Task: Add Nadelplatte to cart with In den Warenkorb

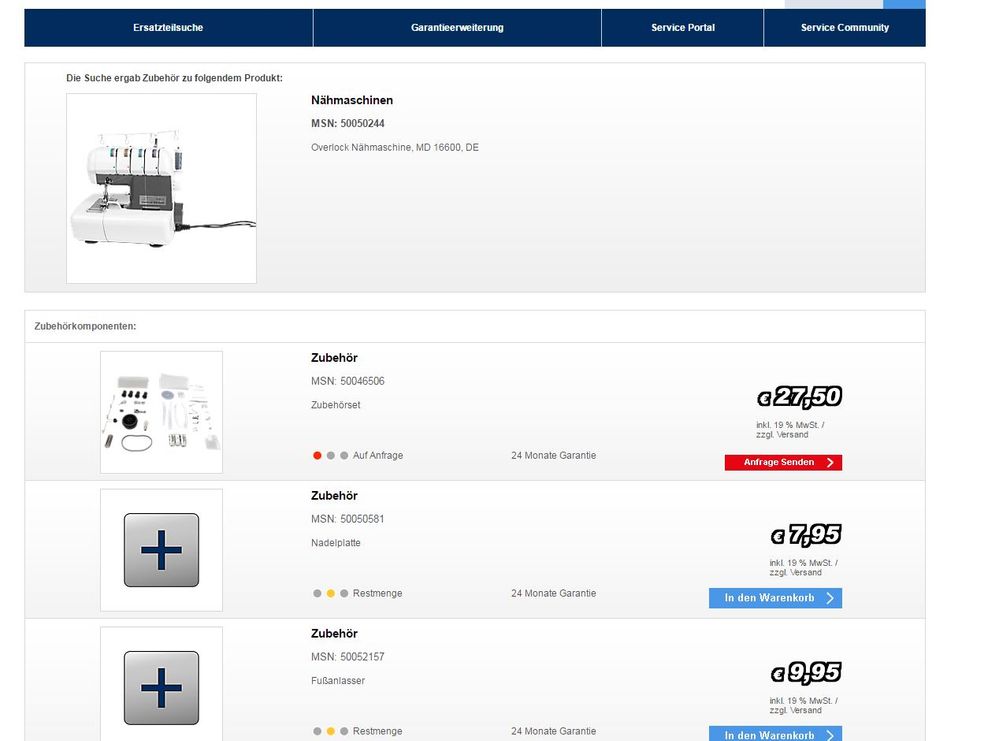Action: tap(775, 598)
